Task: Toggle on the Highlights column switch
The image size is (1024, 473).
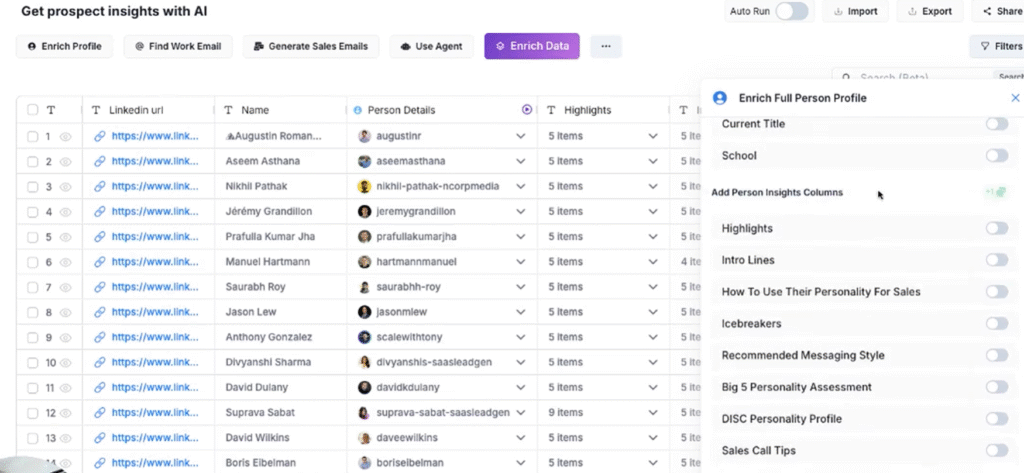Action: click(996, 228)
